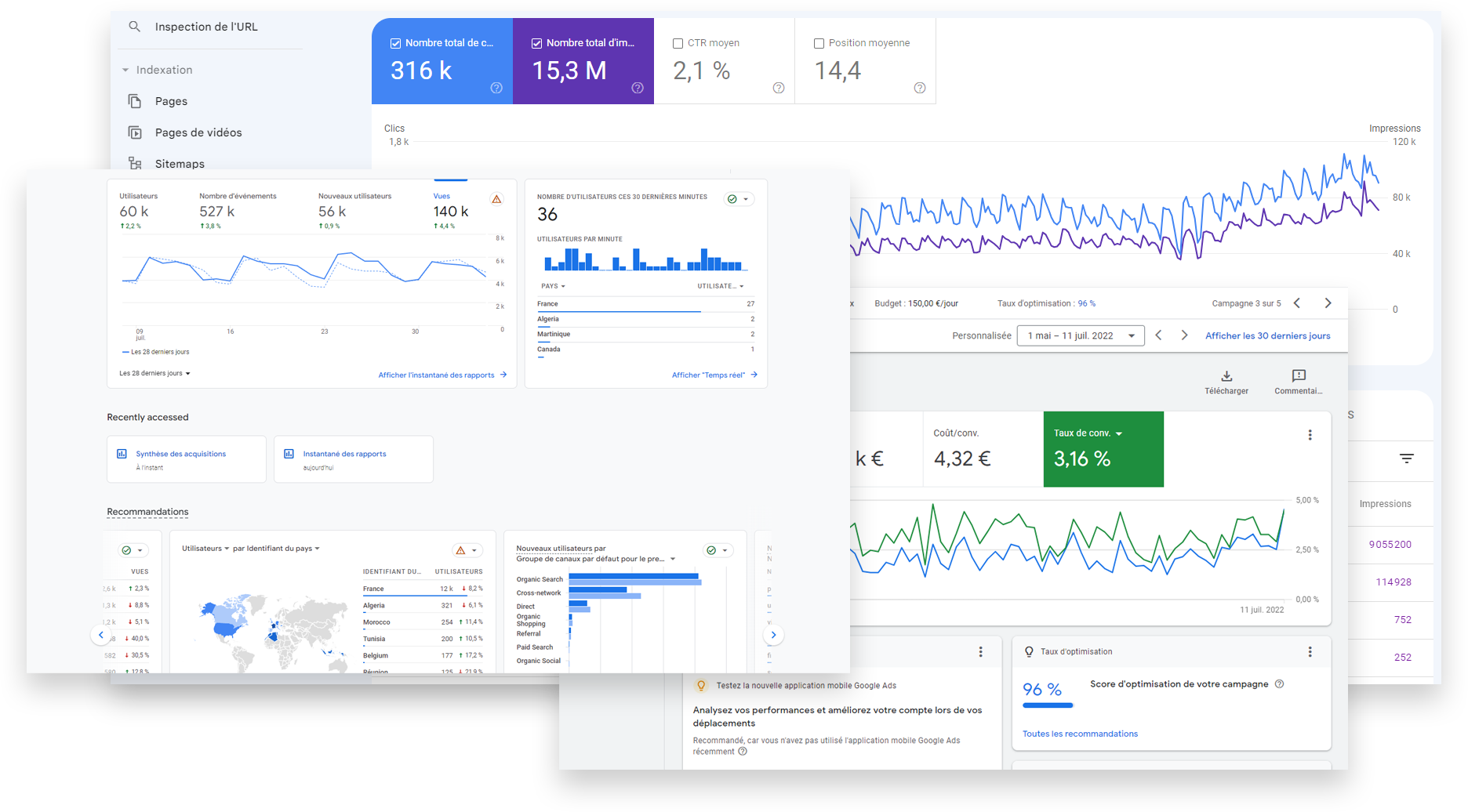
Task: Open the Pages indexation report
Action: coord(171,101)
